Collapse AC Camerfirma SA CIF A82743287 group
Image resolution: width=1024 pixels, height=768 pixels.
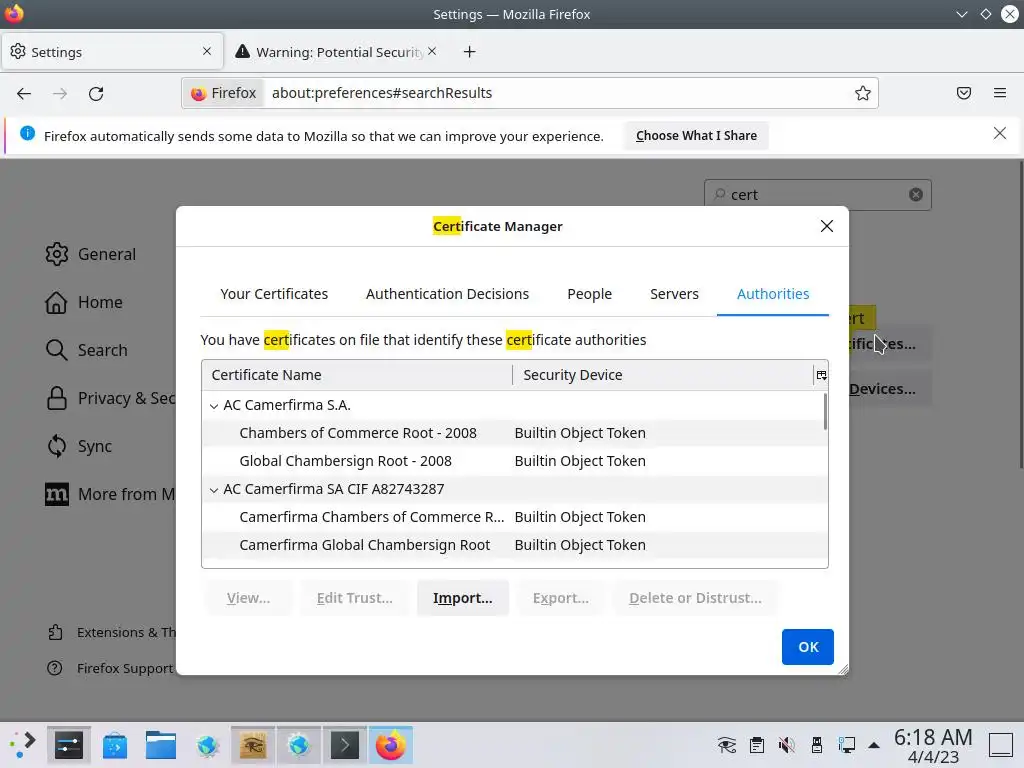click(214, 490)
